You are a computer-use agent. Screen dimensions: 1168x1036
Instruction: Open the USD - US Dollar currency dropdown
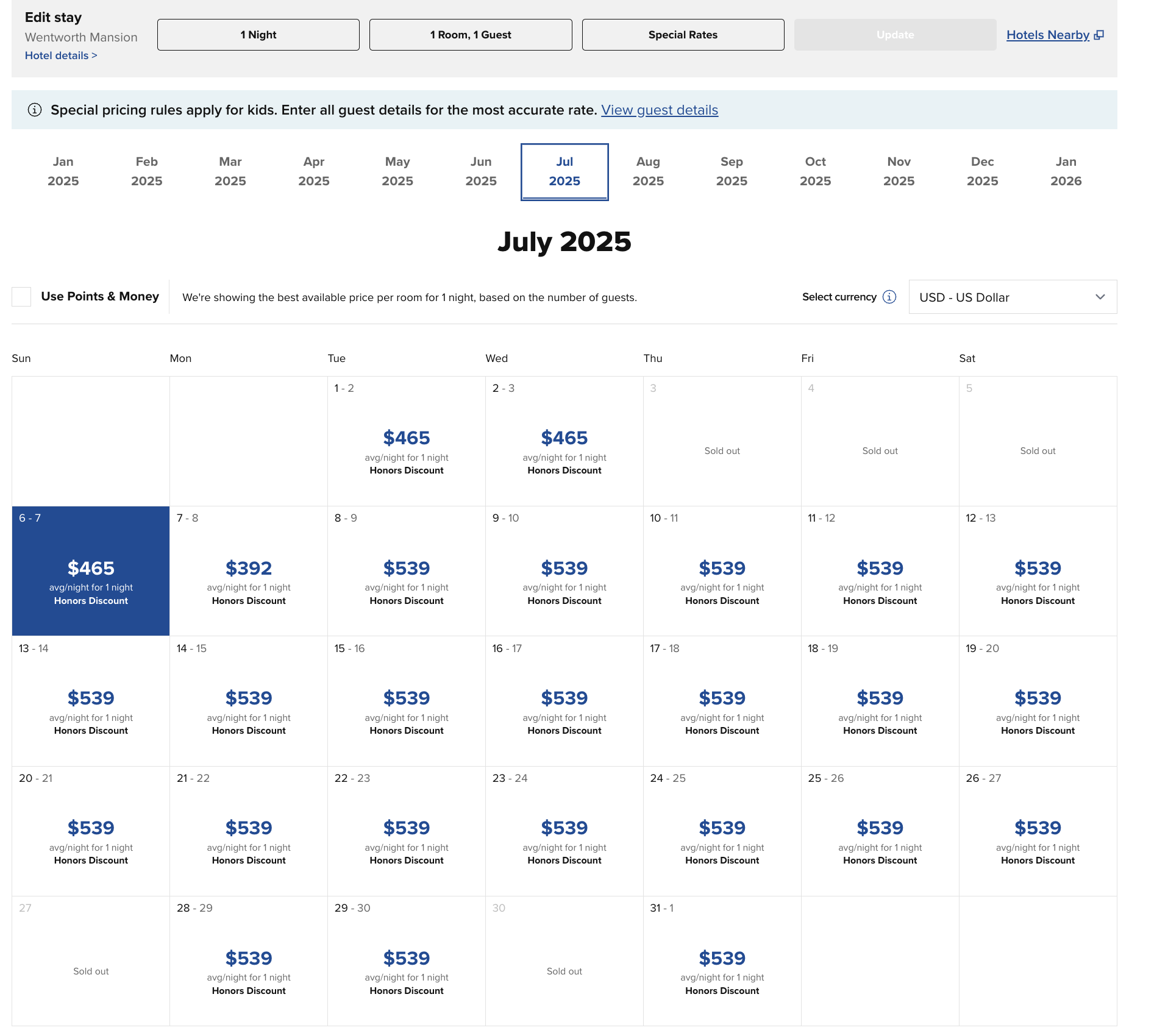tap(1012, 297)
